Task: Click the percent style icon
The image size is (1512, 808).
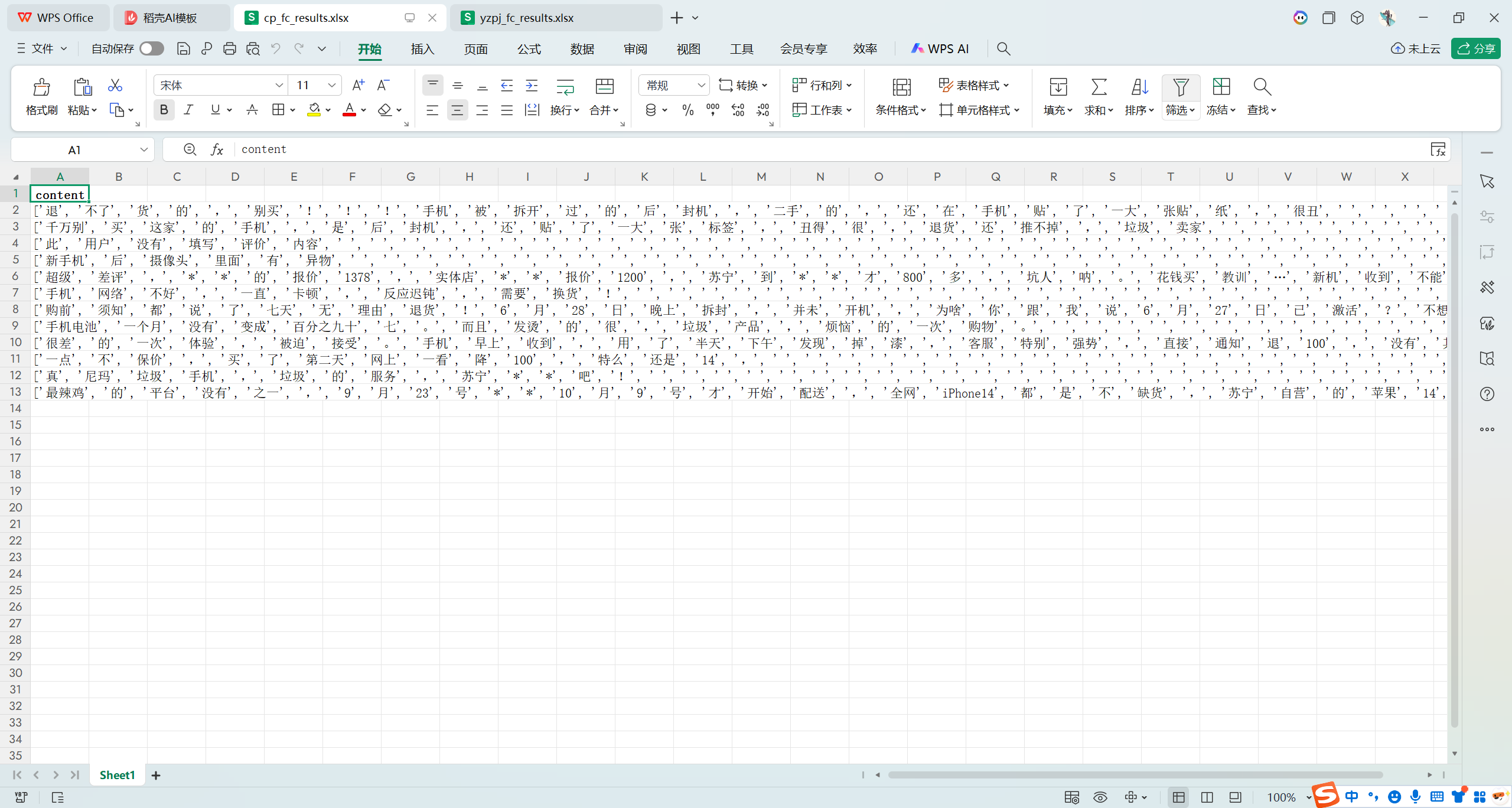Action: tap(688, 110)
